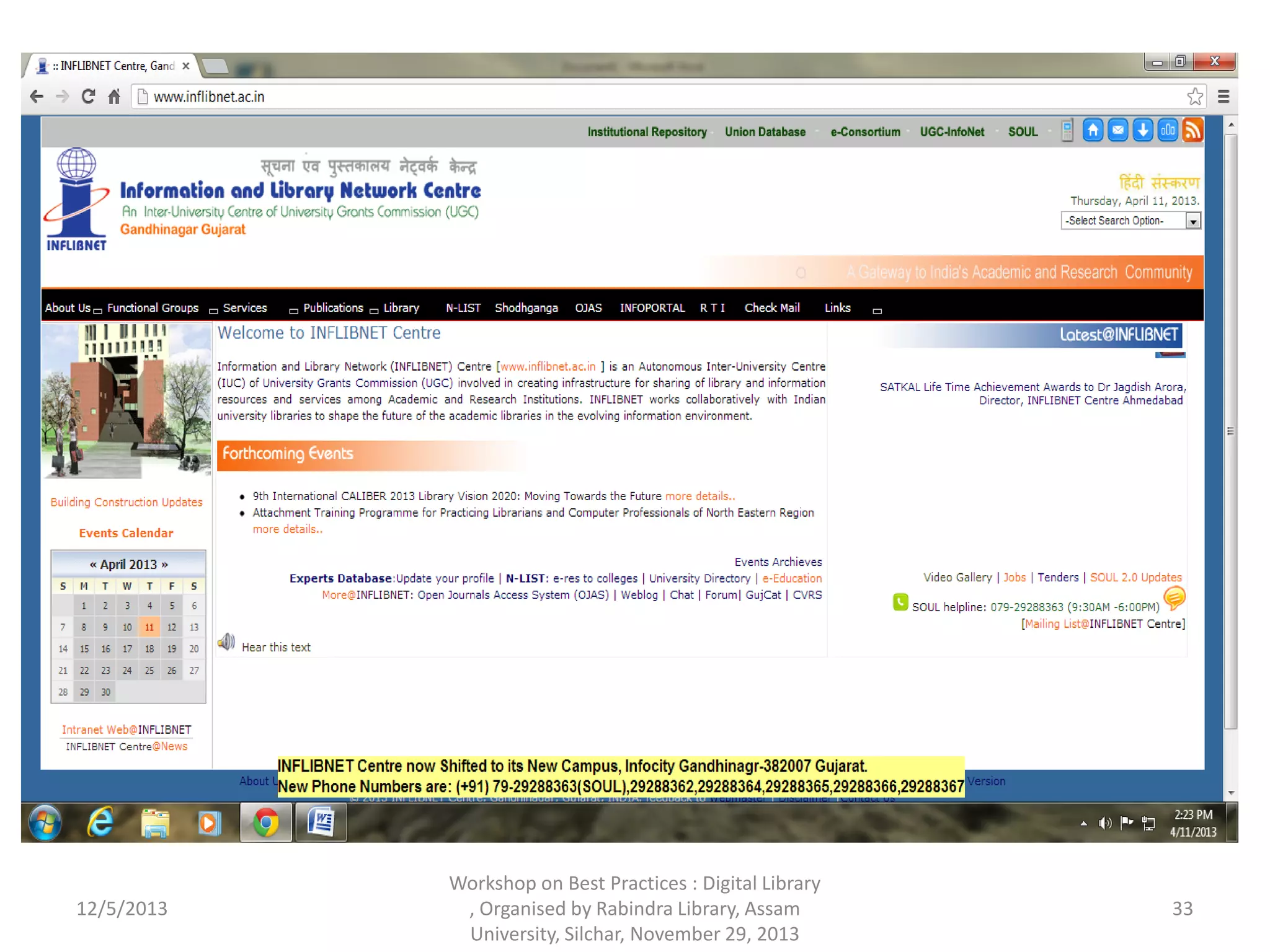The height and width of the screenshot is (952, 1270).
Task: Open the e-Education link
Action: pyautogui.click(x=792, y=579)
